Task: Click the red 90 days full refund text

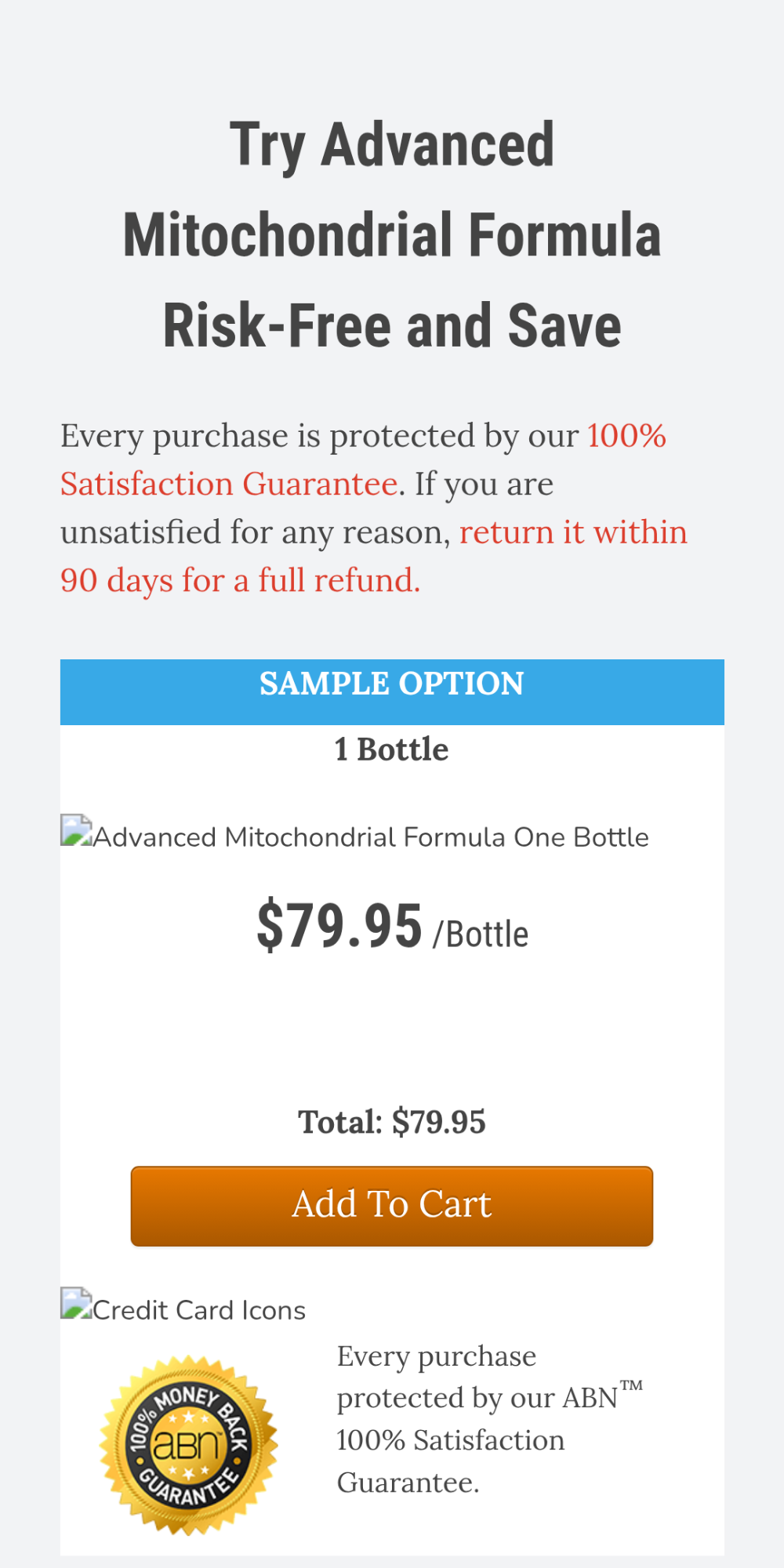Action: pos(240,580)
